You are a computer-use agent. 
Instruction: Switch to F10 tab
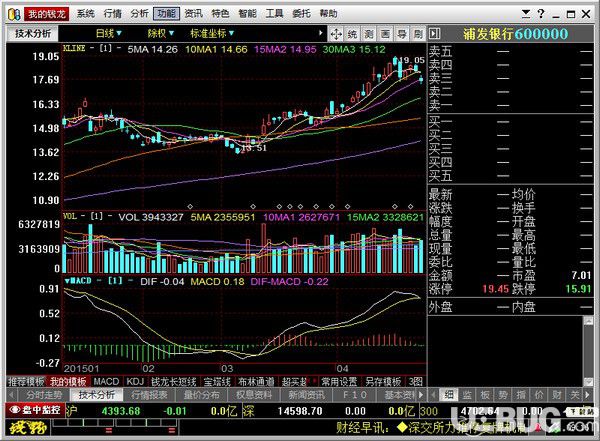[x=355, y=395]
